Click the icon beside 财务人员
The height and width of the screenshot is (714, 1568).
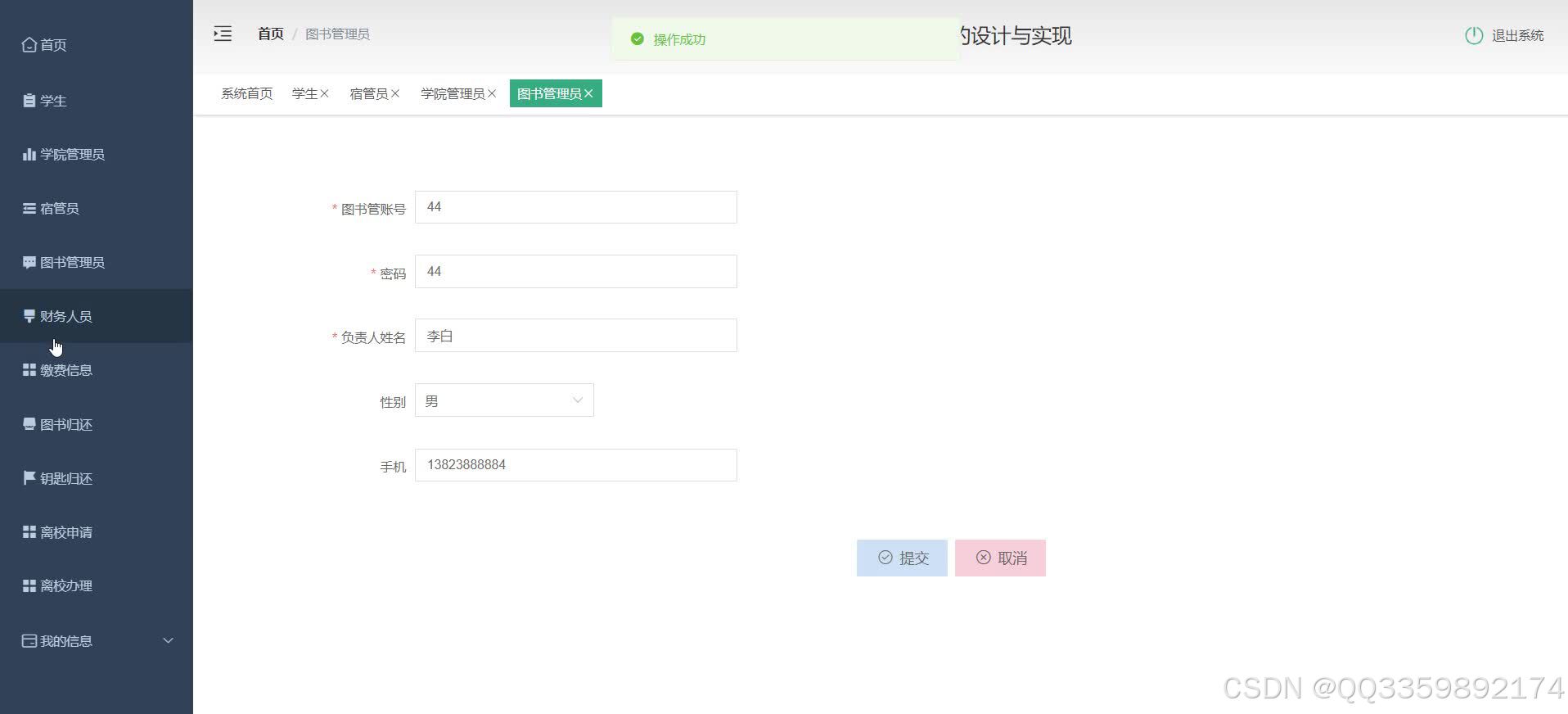(29, 316)
